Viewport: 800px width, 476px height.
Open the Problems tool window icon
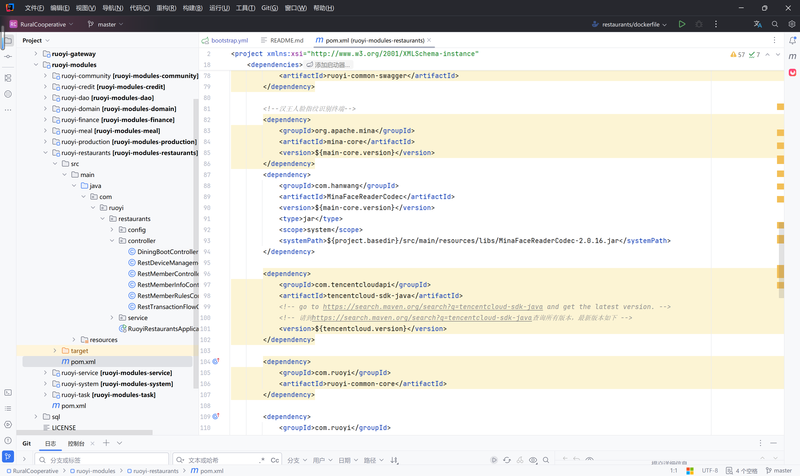pyautogui.click(x=8, y=440)
